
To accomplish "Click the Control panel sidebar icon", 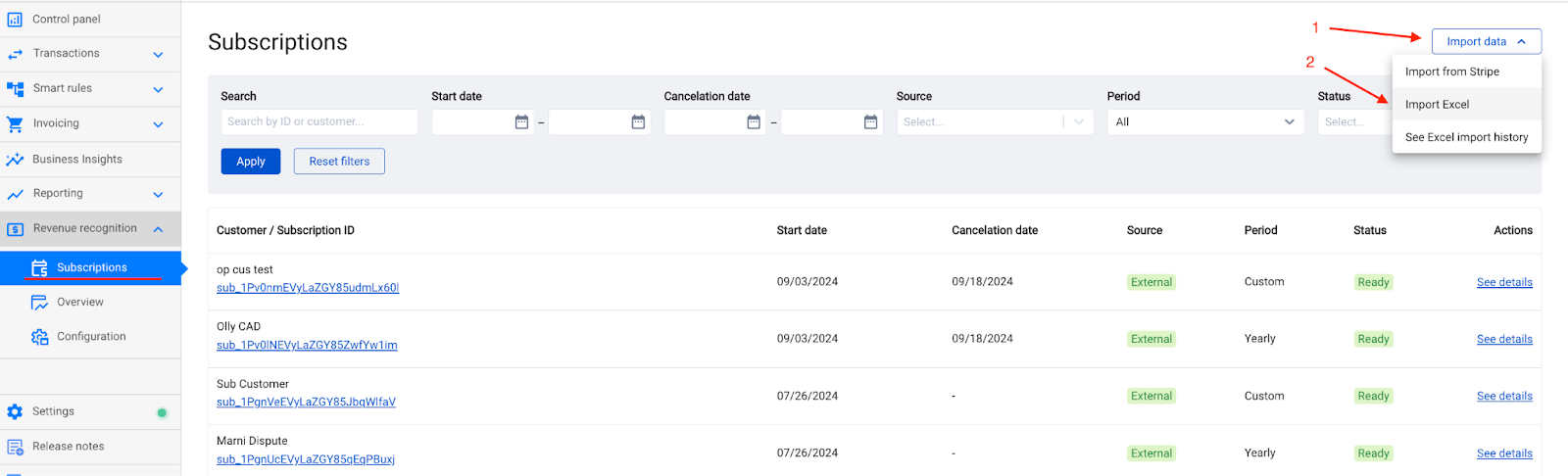I will coord(15,19).
